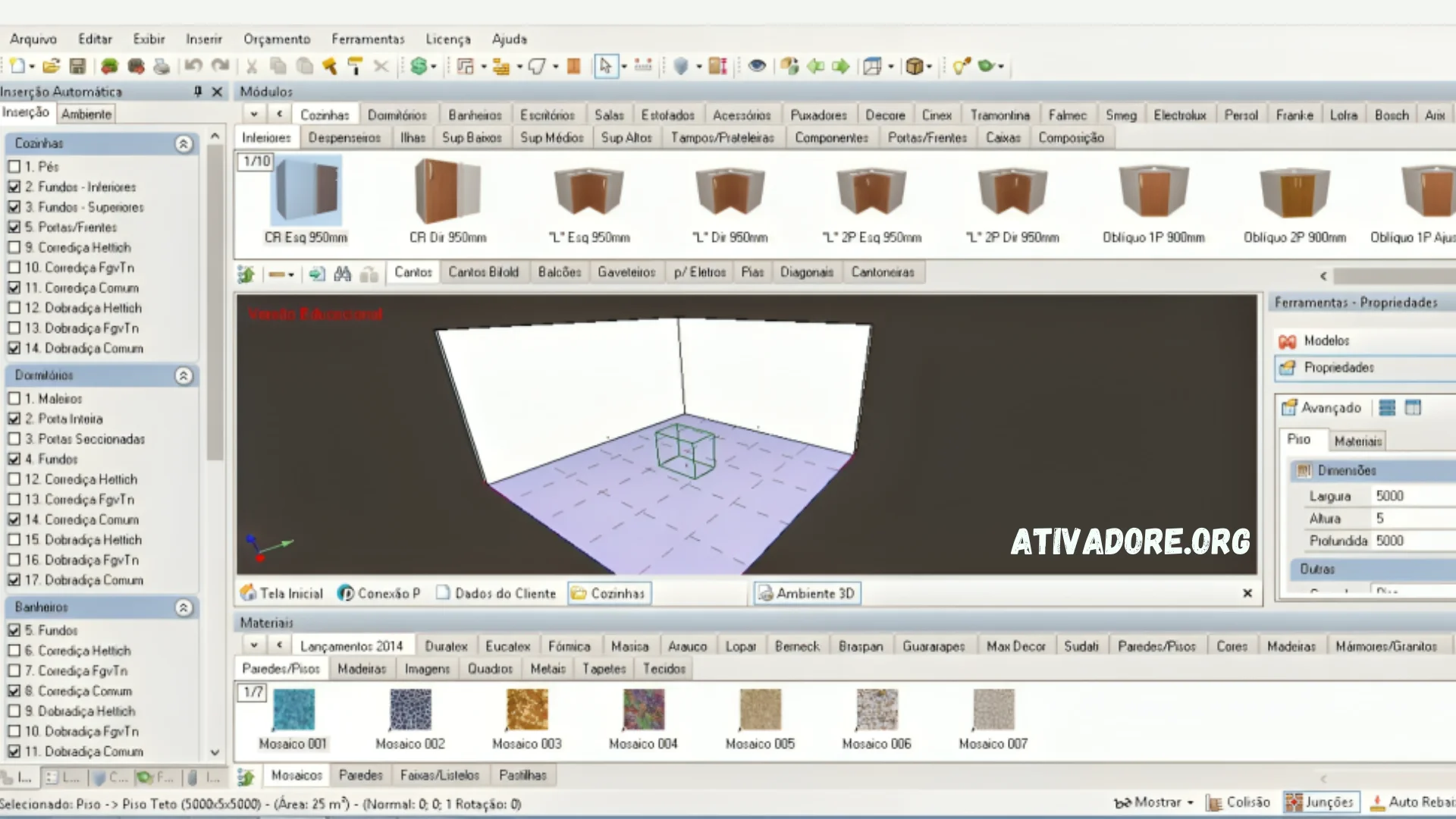
Task: Collapse the Dormitórios group
Action: [184, 376]
